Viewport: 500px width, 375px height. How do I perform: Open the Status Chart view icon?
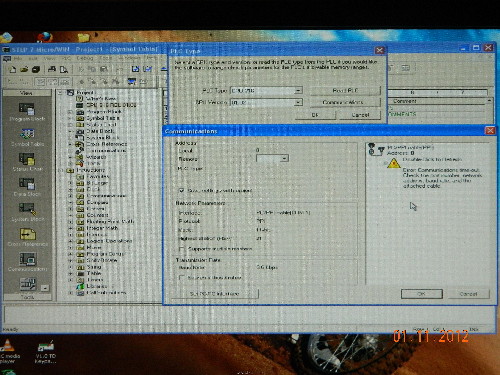[27, 159]
